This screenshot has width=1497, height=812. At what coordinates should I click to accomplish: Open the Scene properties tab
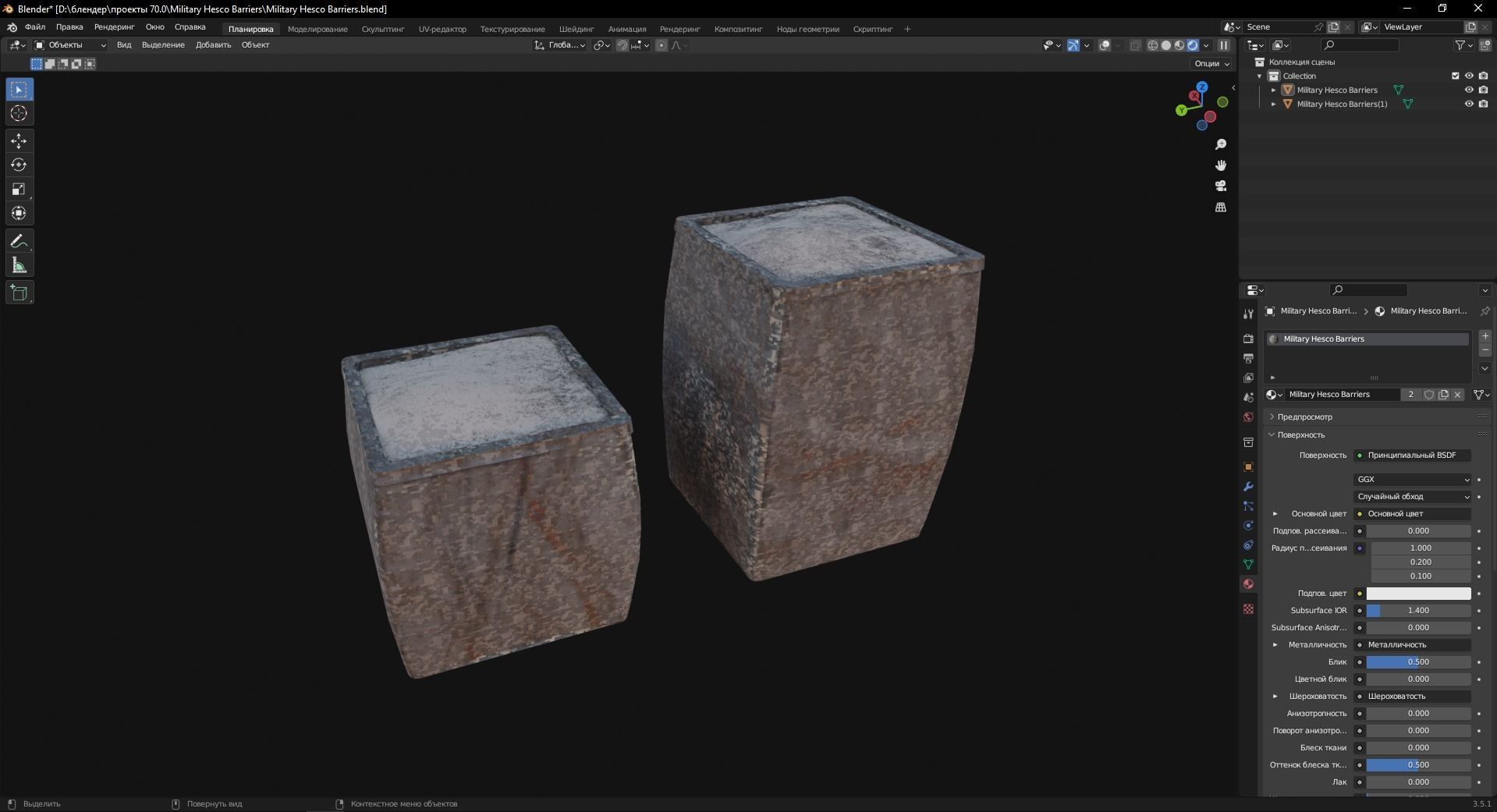click(x=1248, y=397)
